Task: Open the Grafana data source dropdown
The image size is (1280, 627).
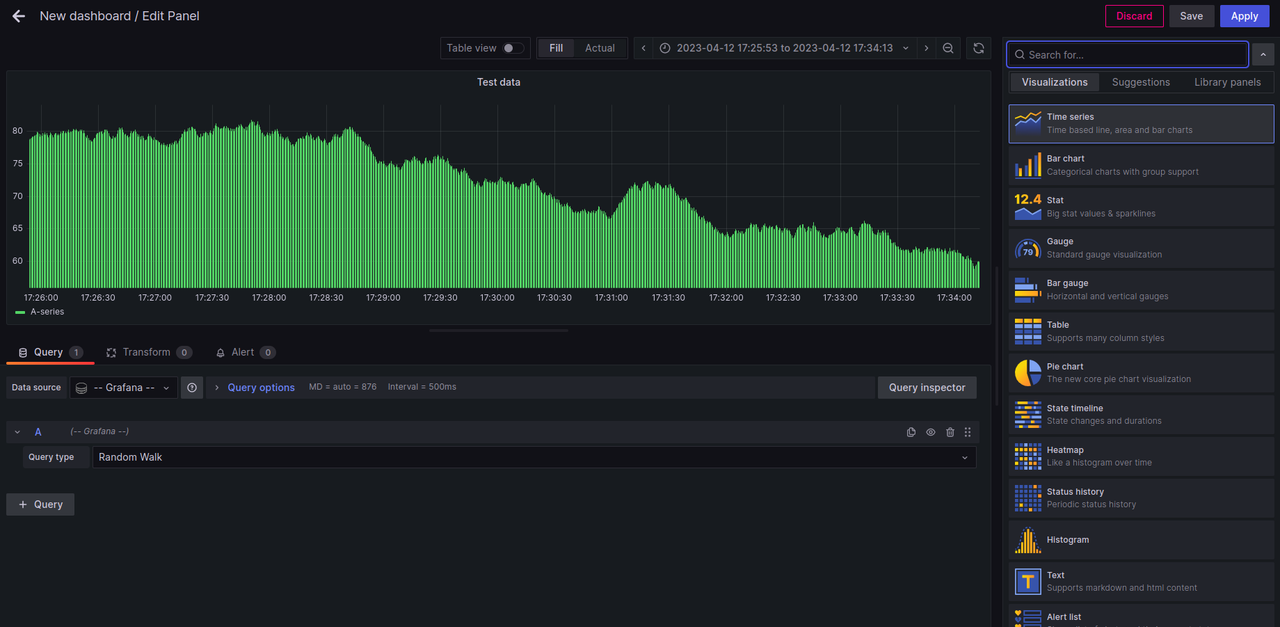Action: point(124,387)
